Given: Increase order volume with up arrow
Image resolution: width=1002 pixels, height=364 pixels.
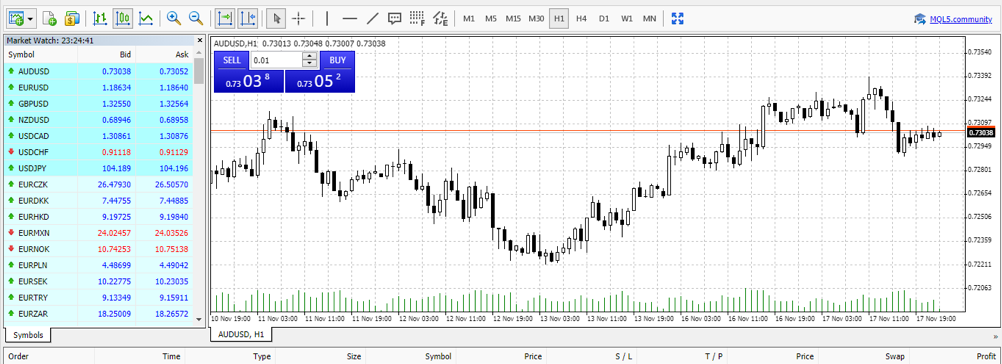Looking at the screenshot, I should coord(309,57).
